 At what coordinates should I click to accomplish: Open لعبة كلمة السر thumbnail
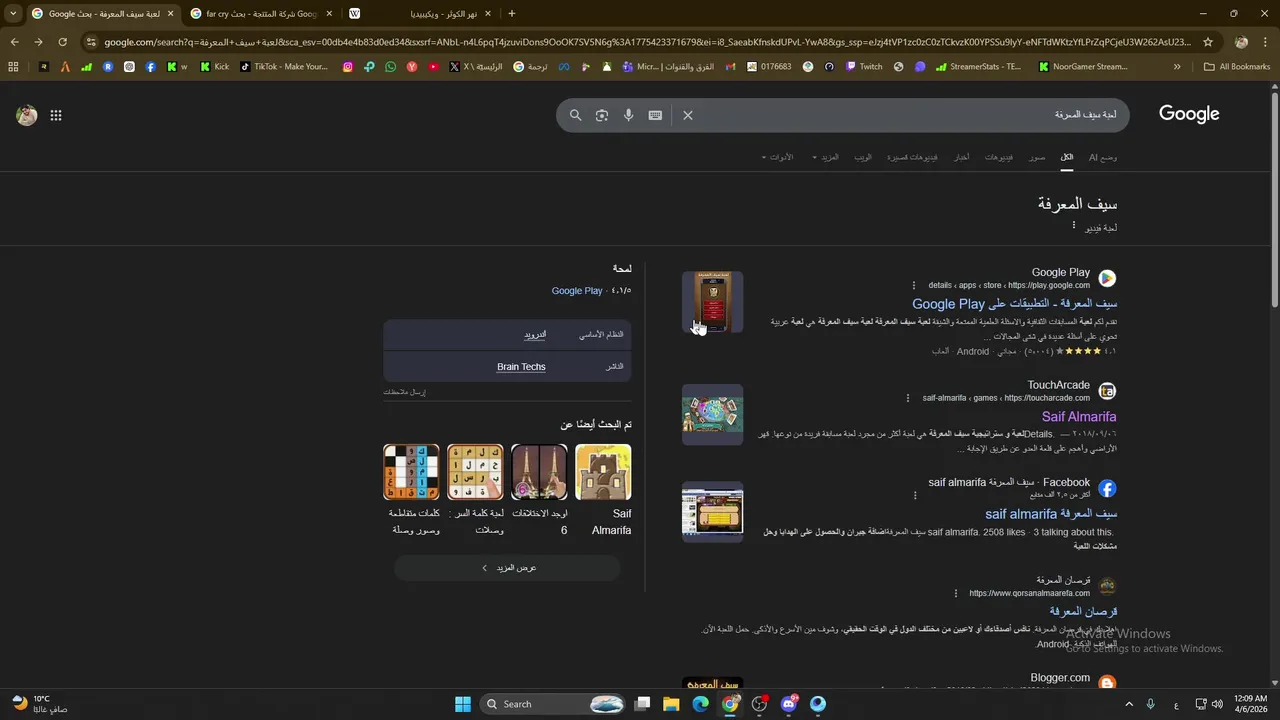click(475, 472)
